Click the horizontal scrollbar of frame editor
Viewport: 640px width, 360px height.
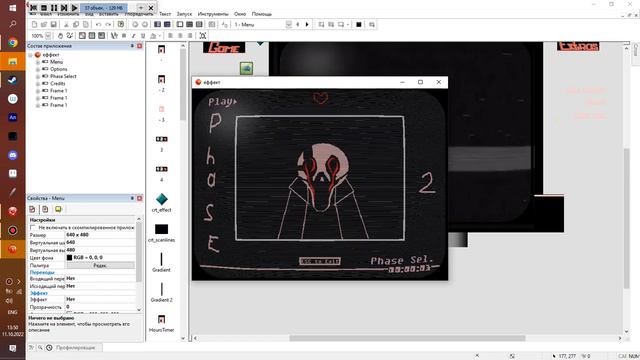407,338
